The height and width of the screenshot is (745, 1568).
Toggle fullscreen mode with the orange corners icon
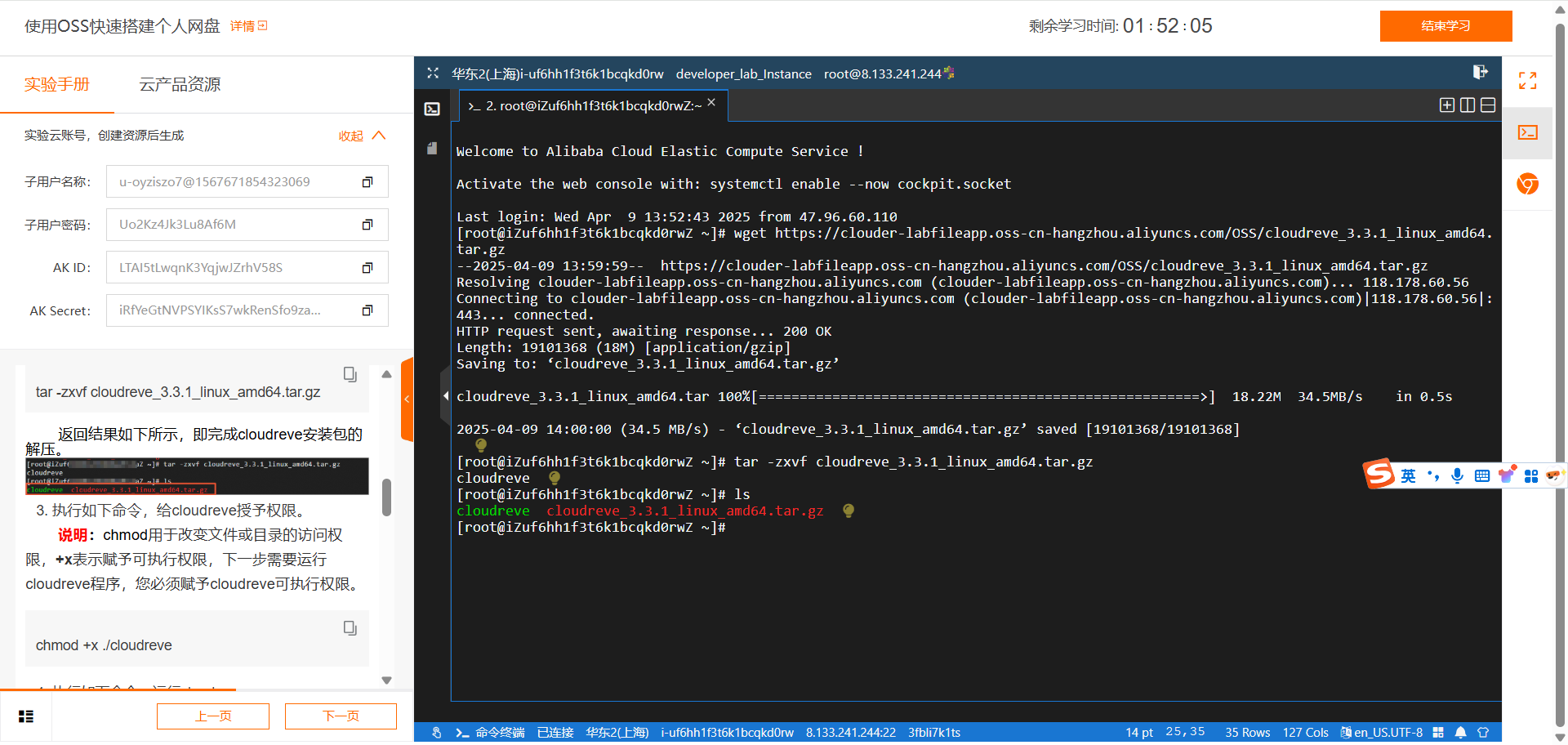click(1527, 80)
